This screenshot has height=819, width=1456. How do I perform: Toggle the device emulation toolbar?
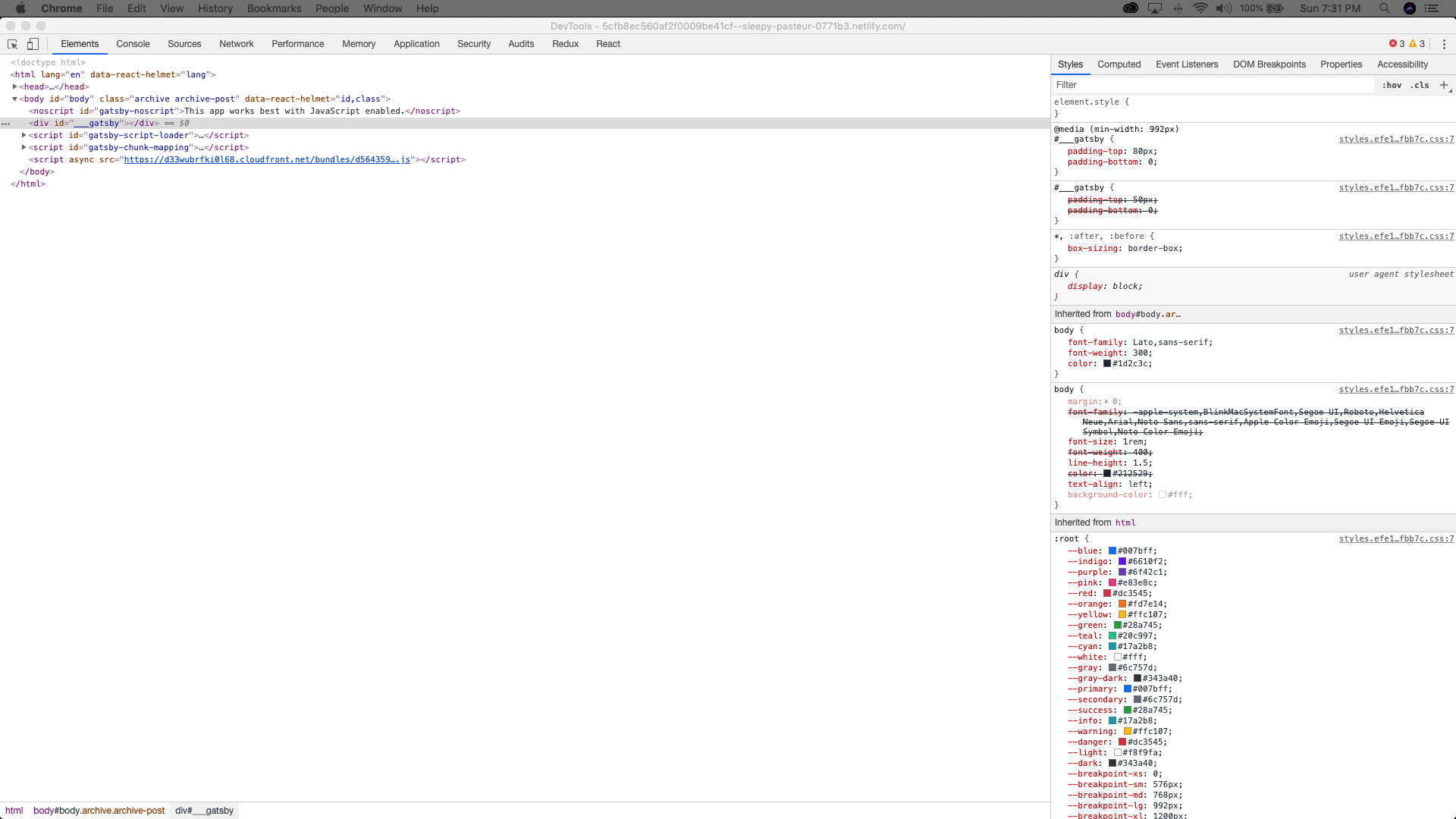[x=33, y=44]
